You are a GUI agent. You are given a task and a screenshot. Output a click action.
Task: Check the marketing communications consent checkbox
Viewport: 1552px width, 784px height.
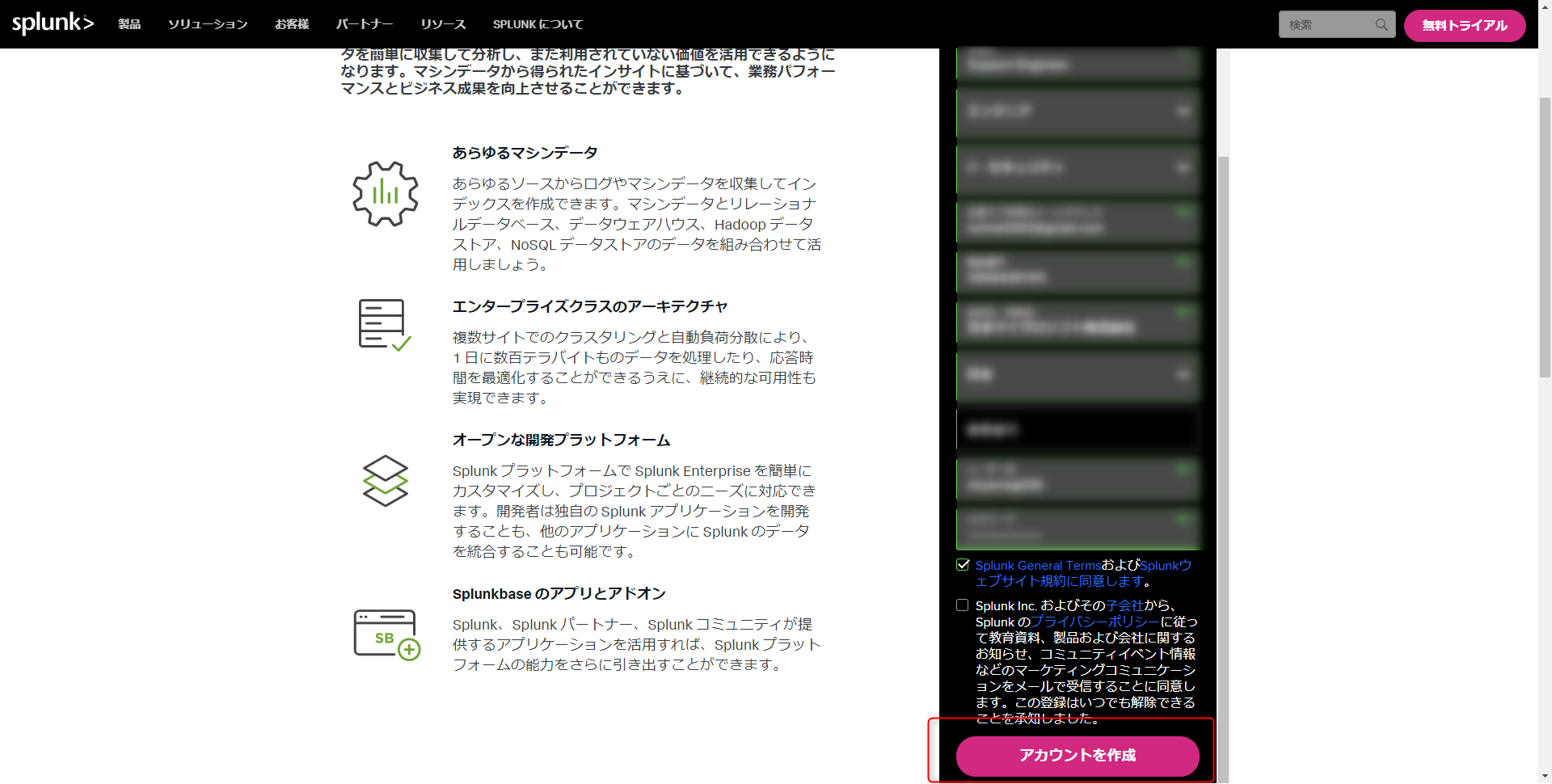point(963,605)
